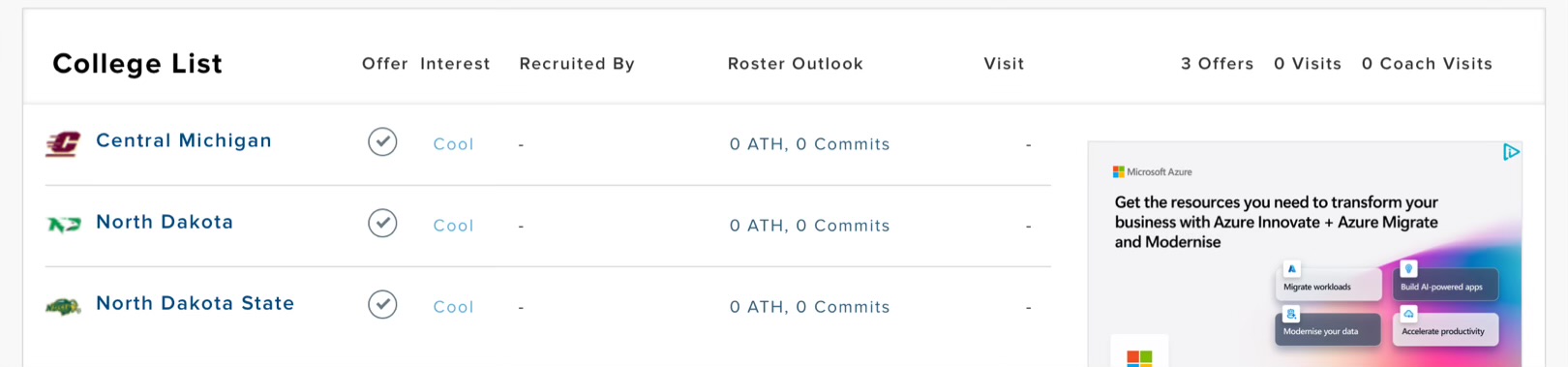Toggle the North Dakota offer checkmark
This screenshot has height=367, width=1568.
(x=382, y=223)
